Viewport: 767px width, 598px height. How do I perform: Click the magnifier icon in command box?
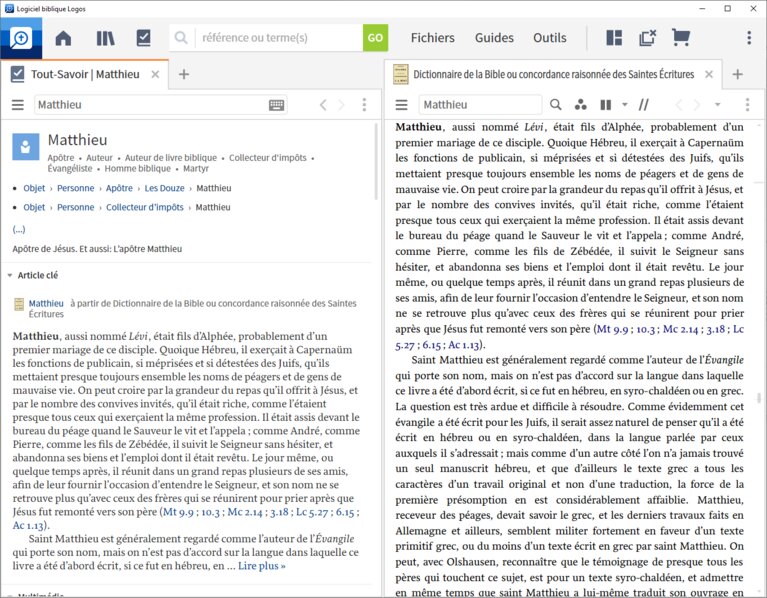click(181, 38)
